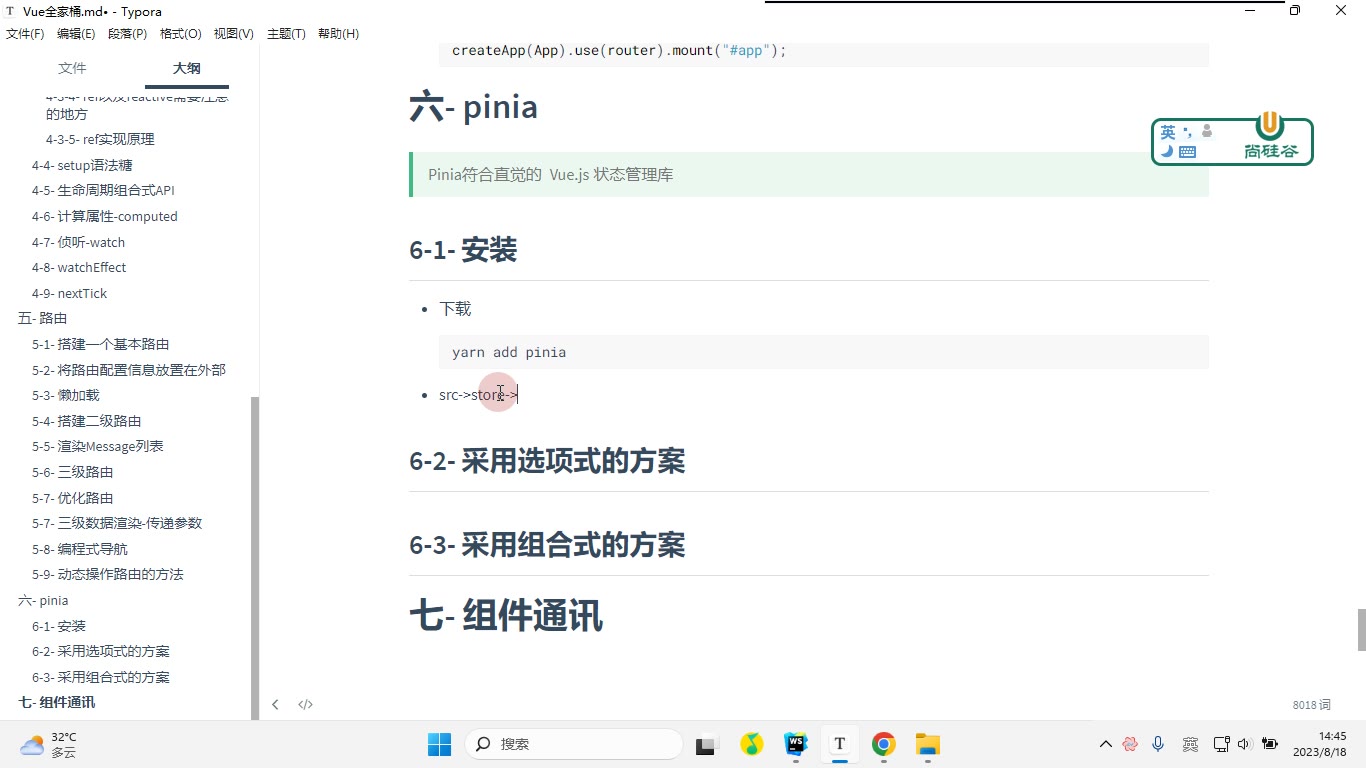Open the 文件(F) menu
The height and width of the screenshot is (768, 1366).
coord(25,34)
